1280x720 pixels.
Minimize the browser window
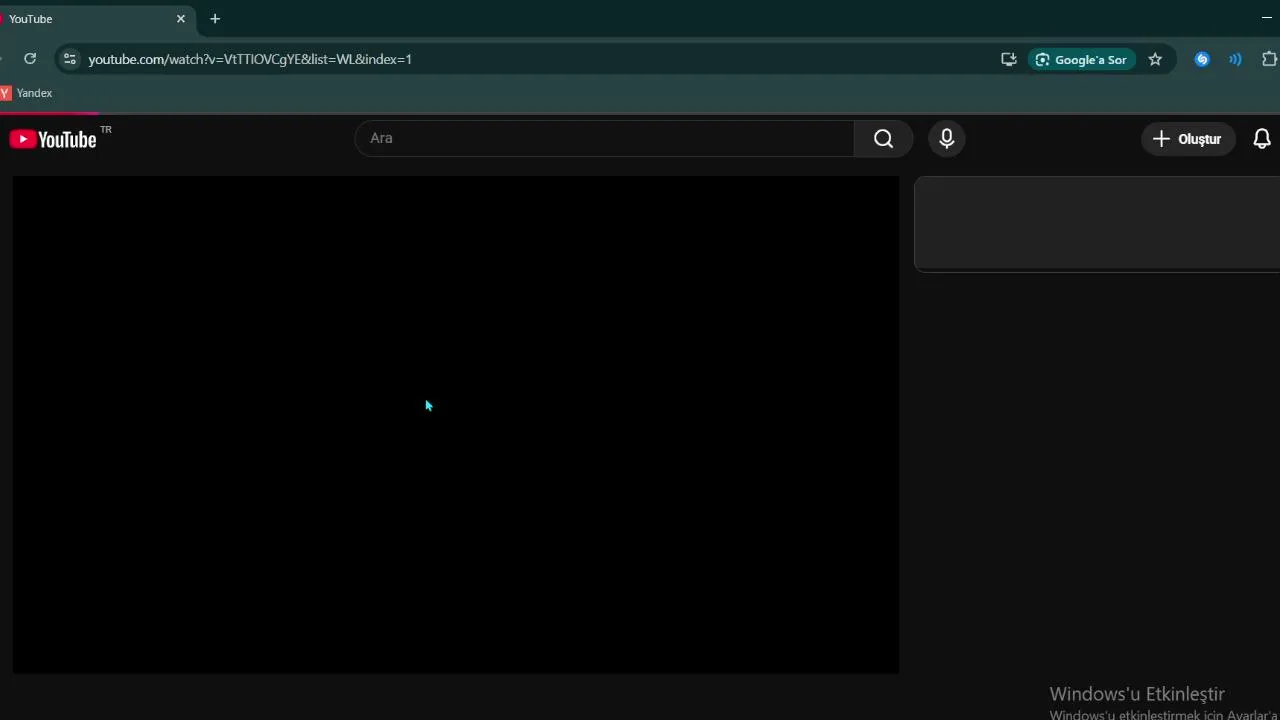tap(1267, 18)
